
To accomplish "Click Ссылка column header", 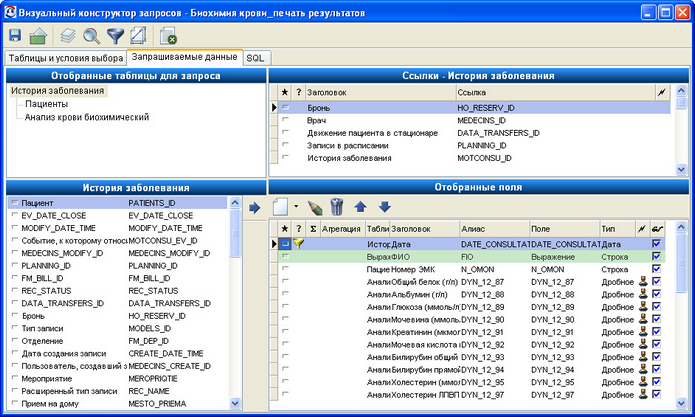I will point(555,92).
